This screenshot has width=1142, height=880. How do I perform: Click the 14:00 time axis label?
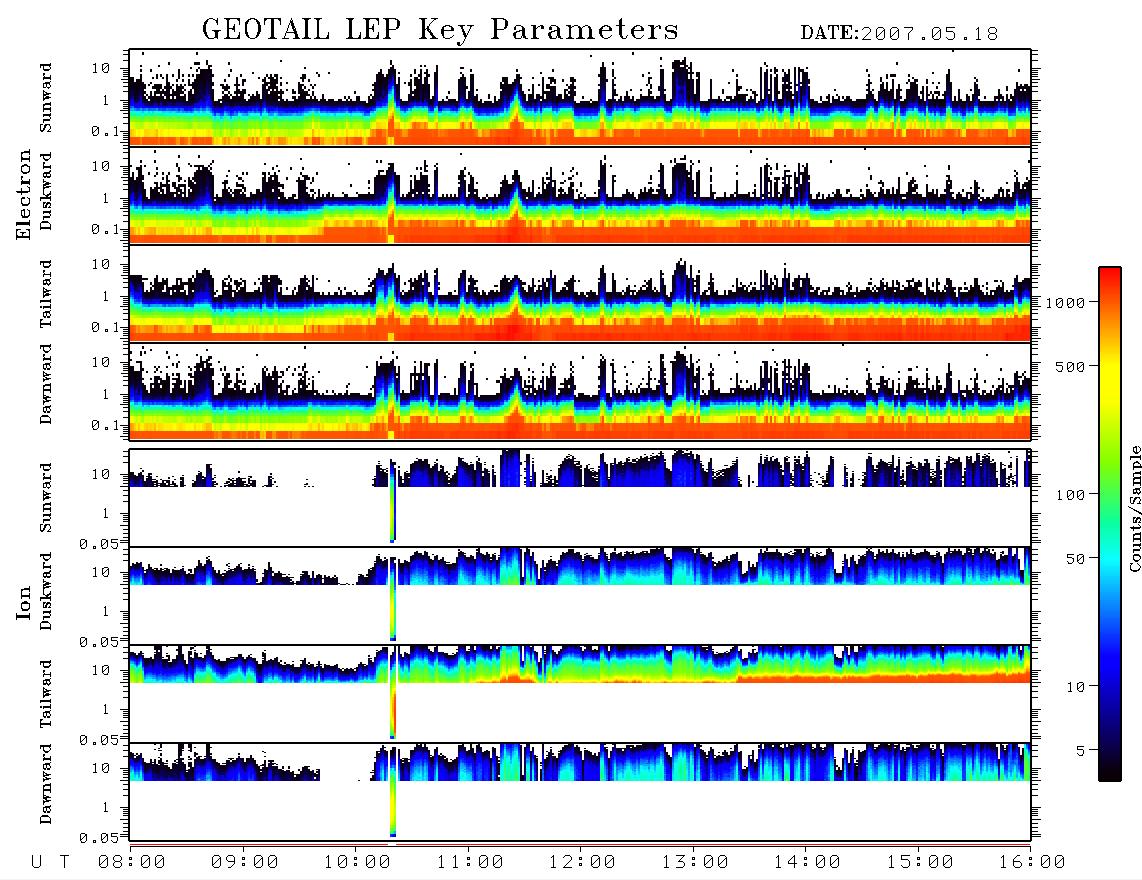coord(808,862)
